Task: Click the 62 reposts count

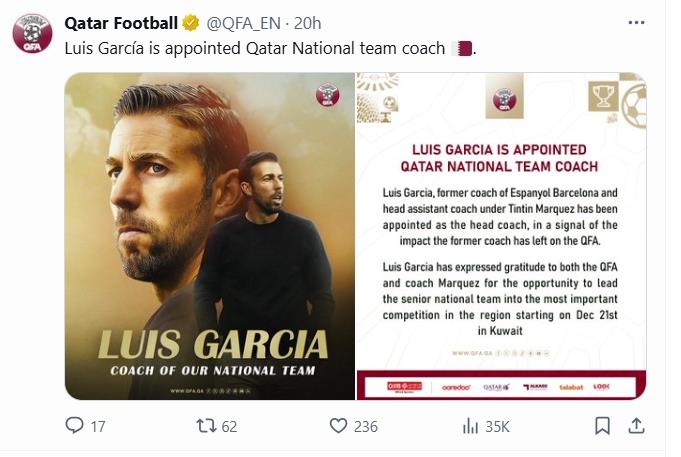Action: point(229,427)
